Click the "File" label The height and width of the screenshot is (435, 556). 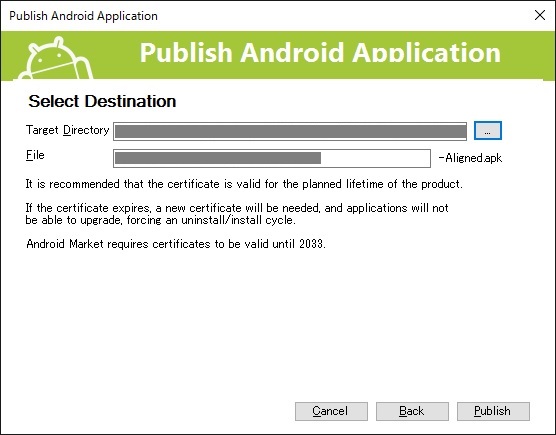pyautogui.click(x=35, y=155)
